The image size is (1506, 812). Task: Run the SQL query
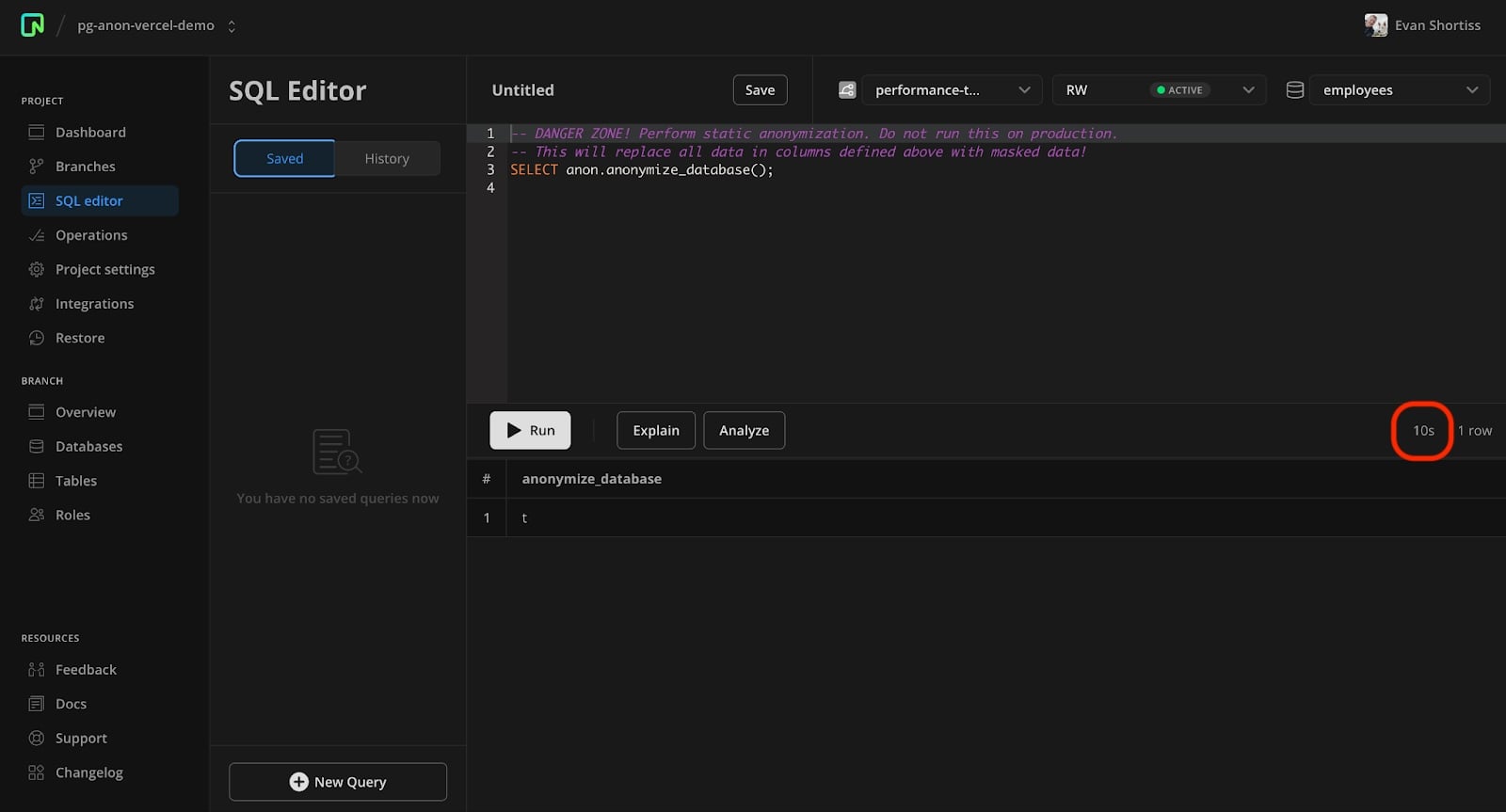coord(530,431)
